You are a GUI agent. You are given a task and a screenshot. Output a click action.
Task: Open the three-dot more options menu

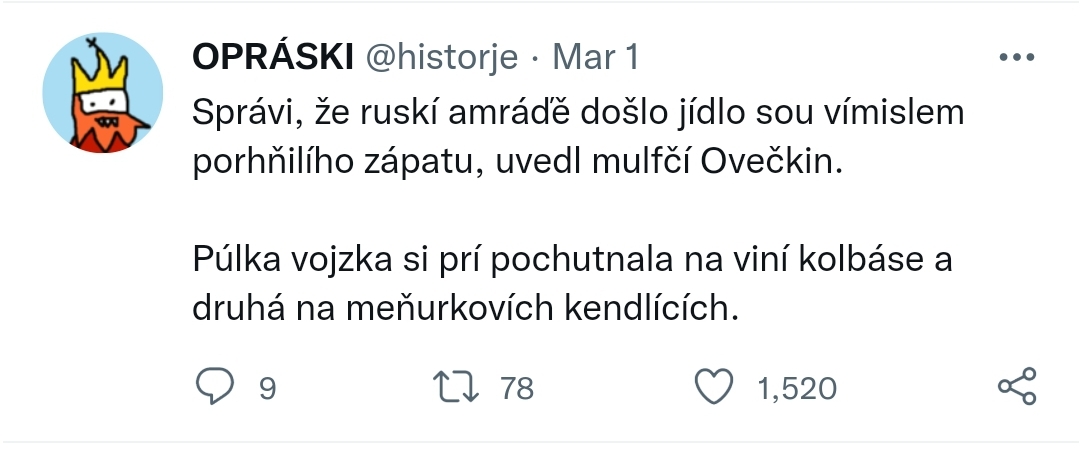pos(1016,58)
